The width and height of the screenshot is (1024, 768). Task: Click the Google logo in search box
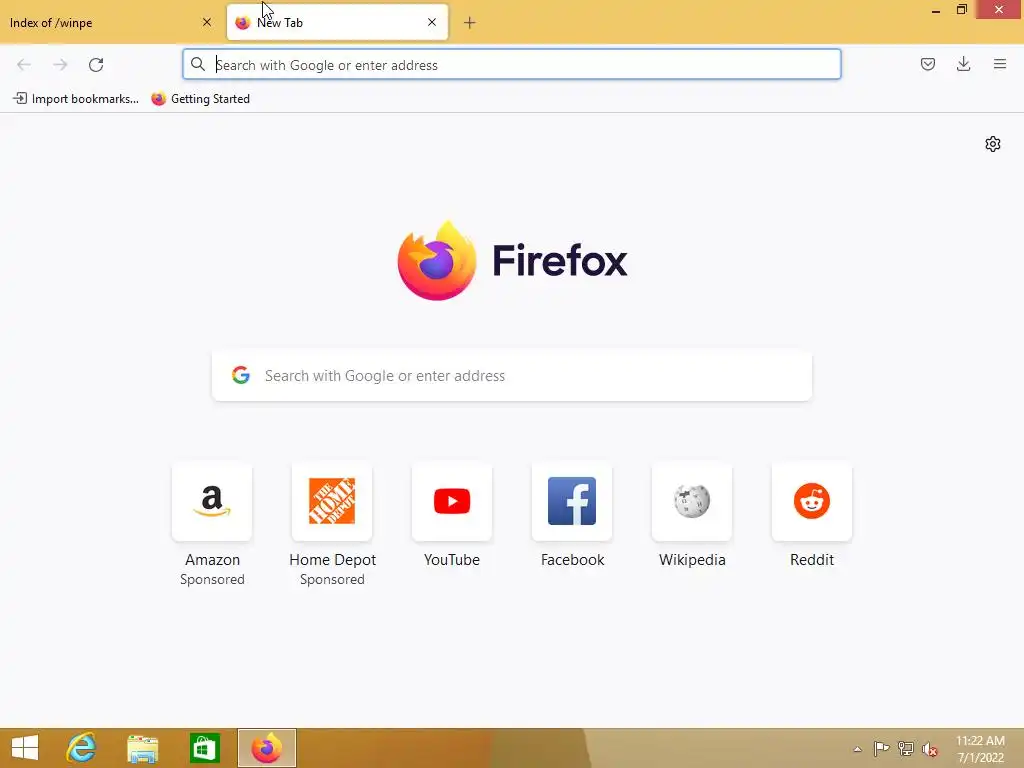(241, 375)
